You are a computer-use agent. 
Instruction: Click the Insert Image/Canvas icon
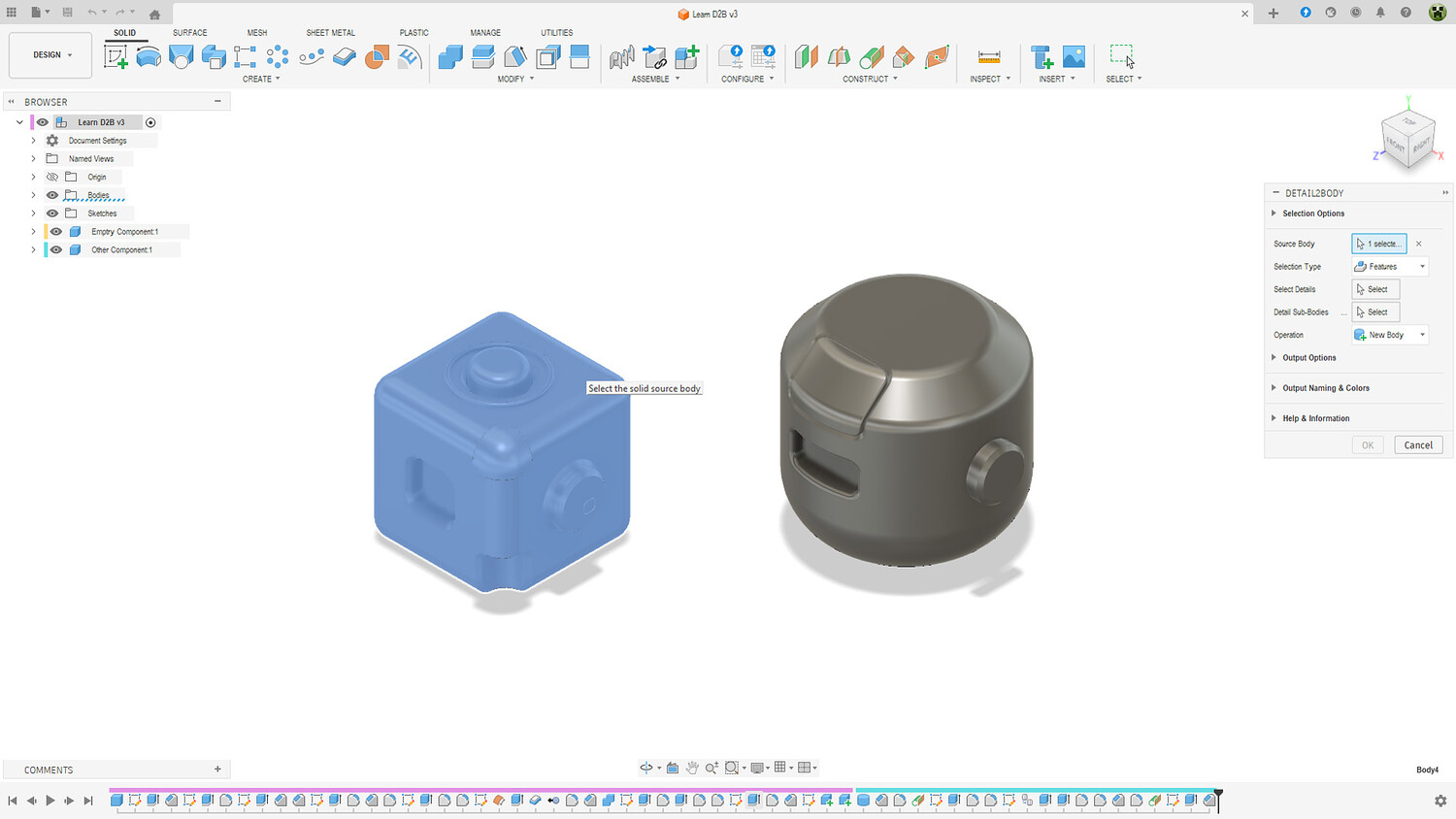point(1074,56)
